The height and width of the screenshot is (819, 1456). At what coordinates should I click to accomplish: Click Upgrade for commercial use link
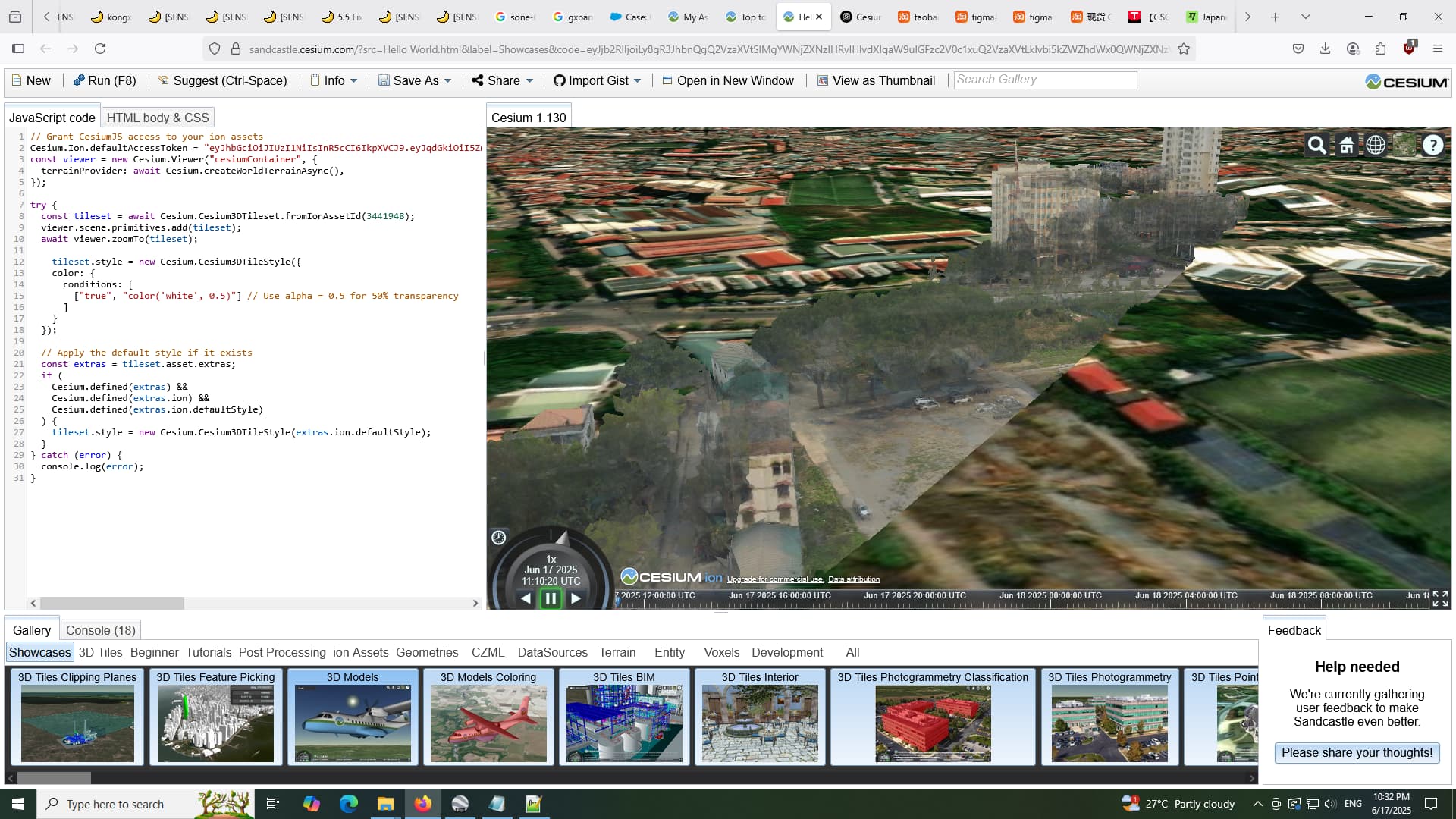pyautogui.click(x=775, y=579)
